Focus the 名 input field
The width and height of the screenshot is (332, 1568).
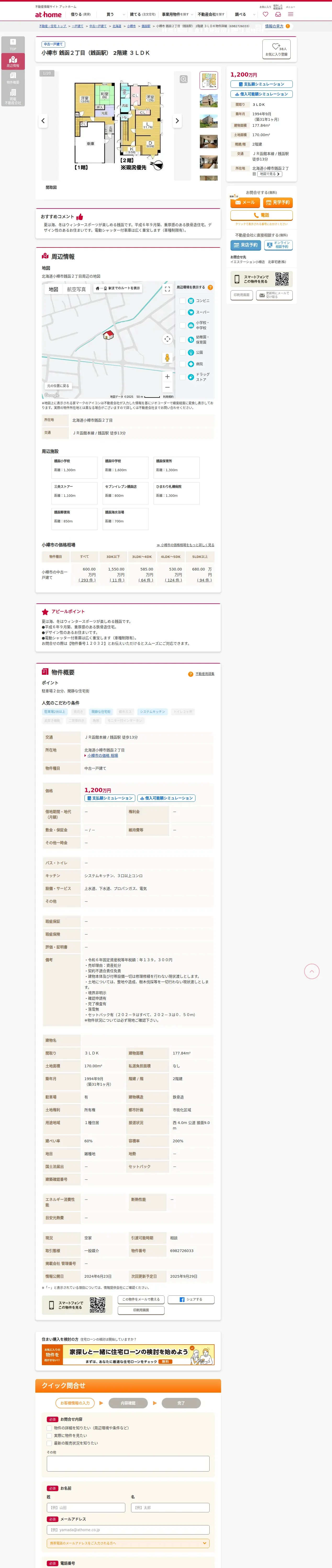coord(170,1507)
